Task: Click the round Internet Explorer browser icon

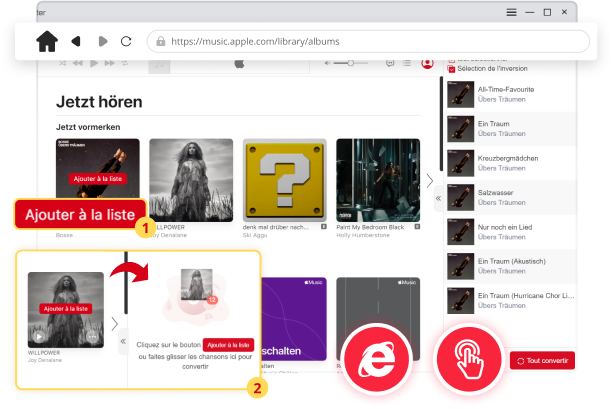Action: point(376,359)
